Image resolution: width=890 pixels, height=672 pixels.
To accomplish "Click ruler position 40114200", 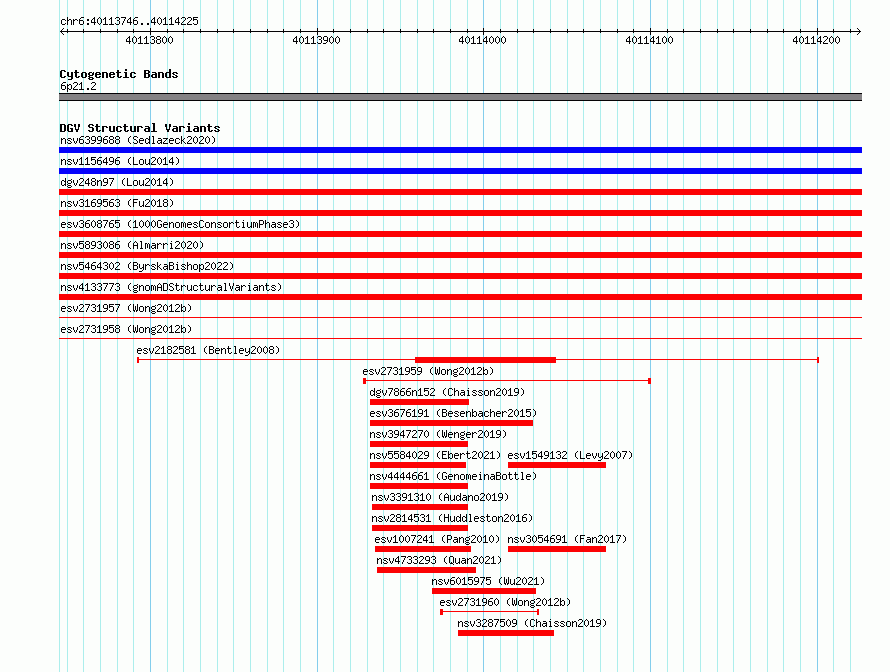I will tap(816, 40).
